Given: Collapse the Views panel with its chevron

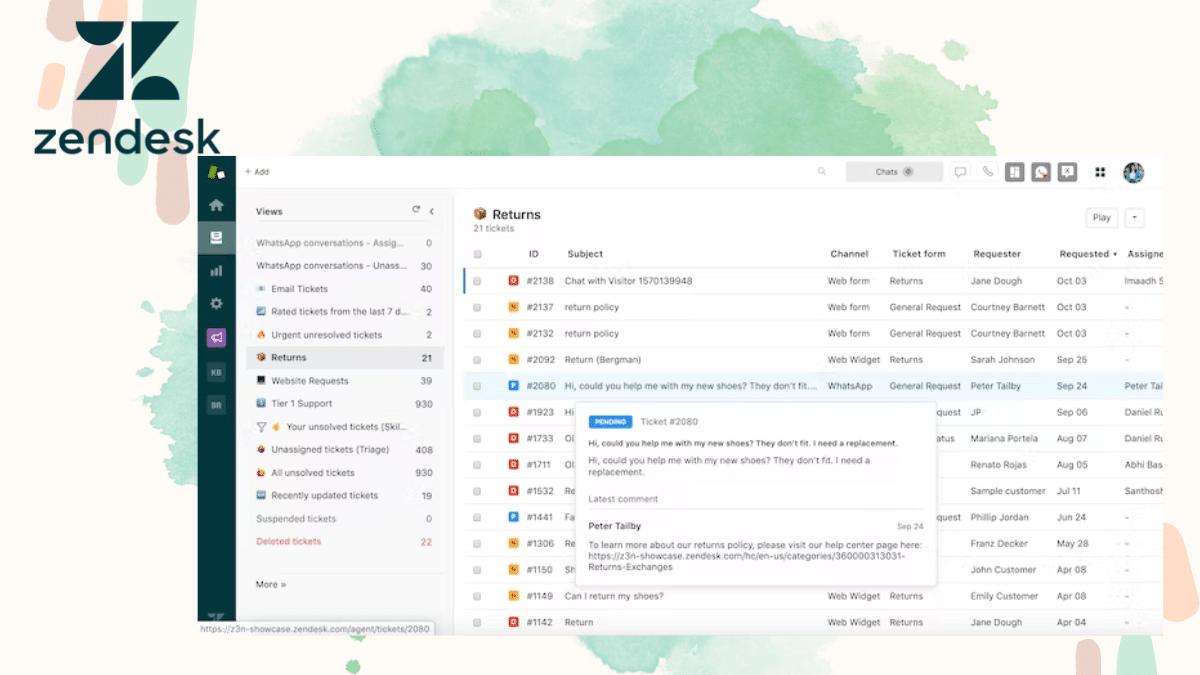Looking at the screenshot, I should 430,211.
